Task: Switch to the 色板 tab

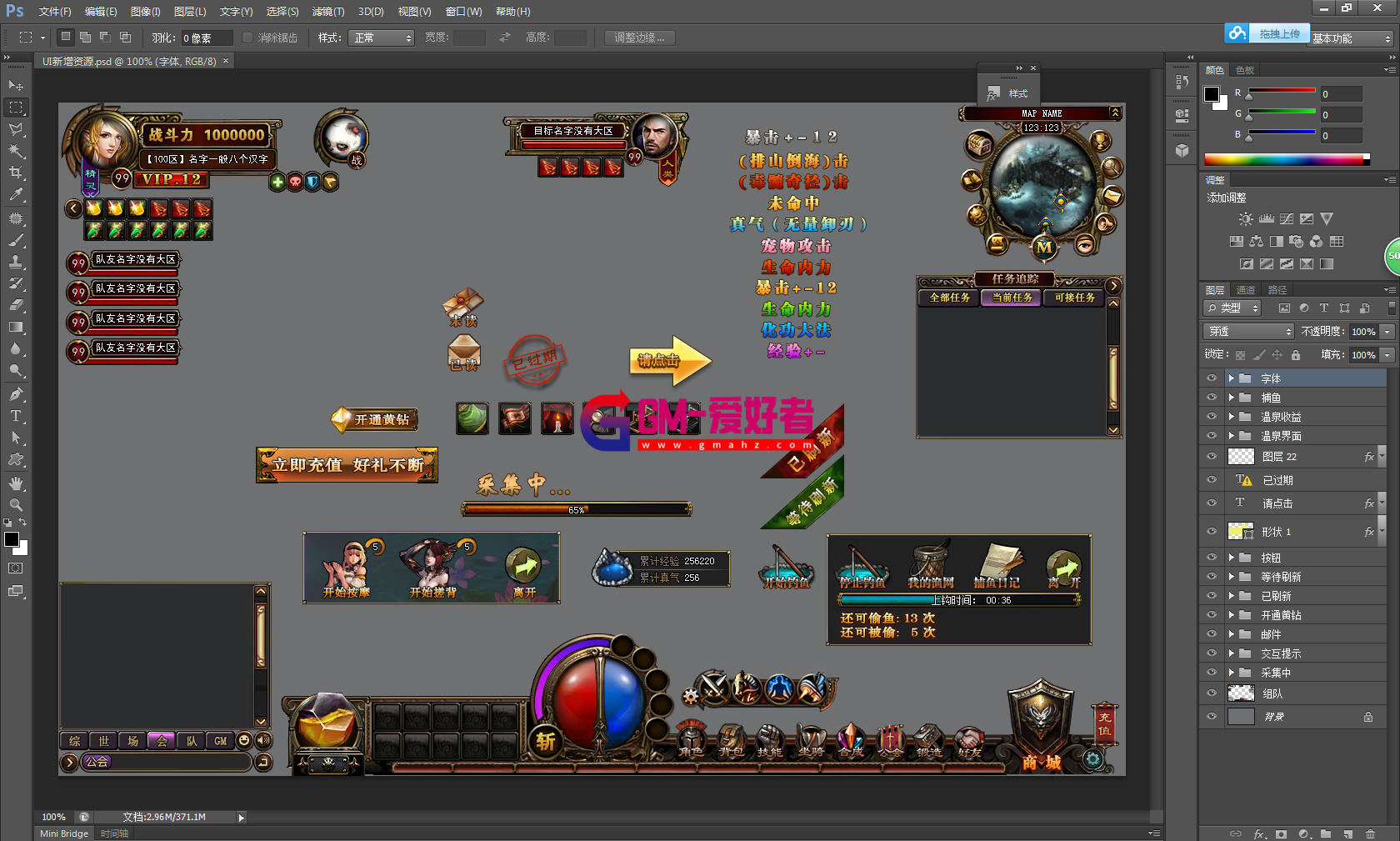Action: pos(1245,70)
